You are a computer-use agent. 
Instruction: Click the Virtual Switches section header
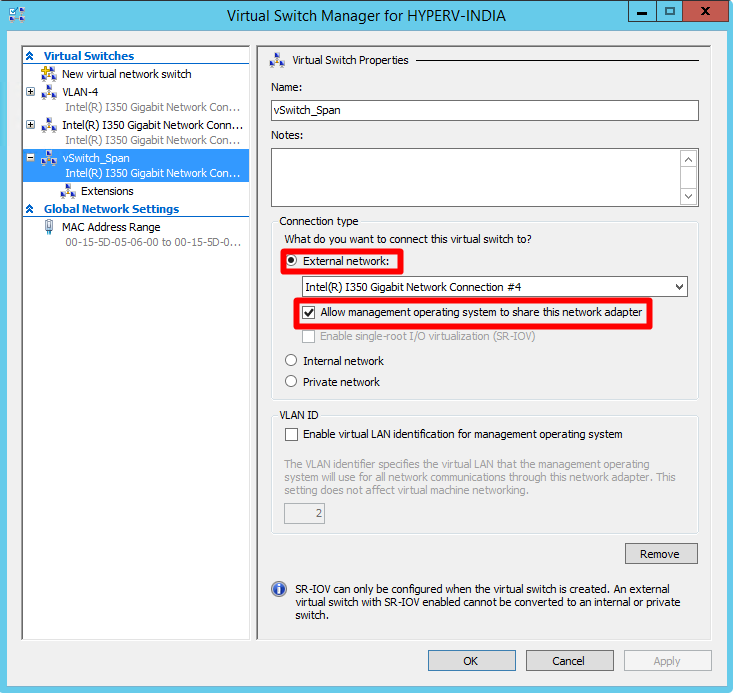tap(89, 56)
